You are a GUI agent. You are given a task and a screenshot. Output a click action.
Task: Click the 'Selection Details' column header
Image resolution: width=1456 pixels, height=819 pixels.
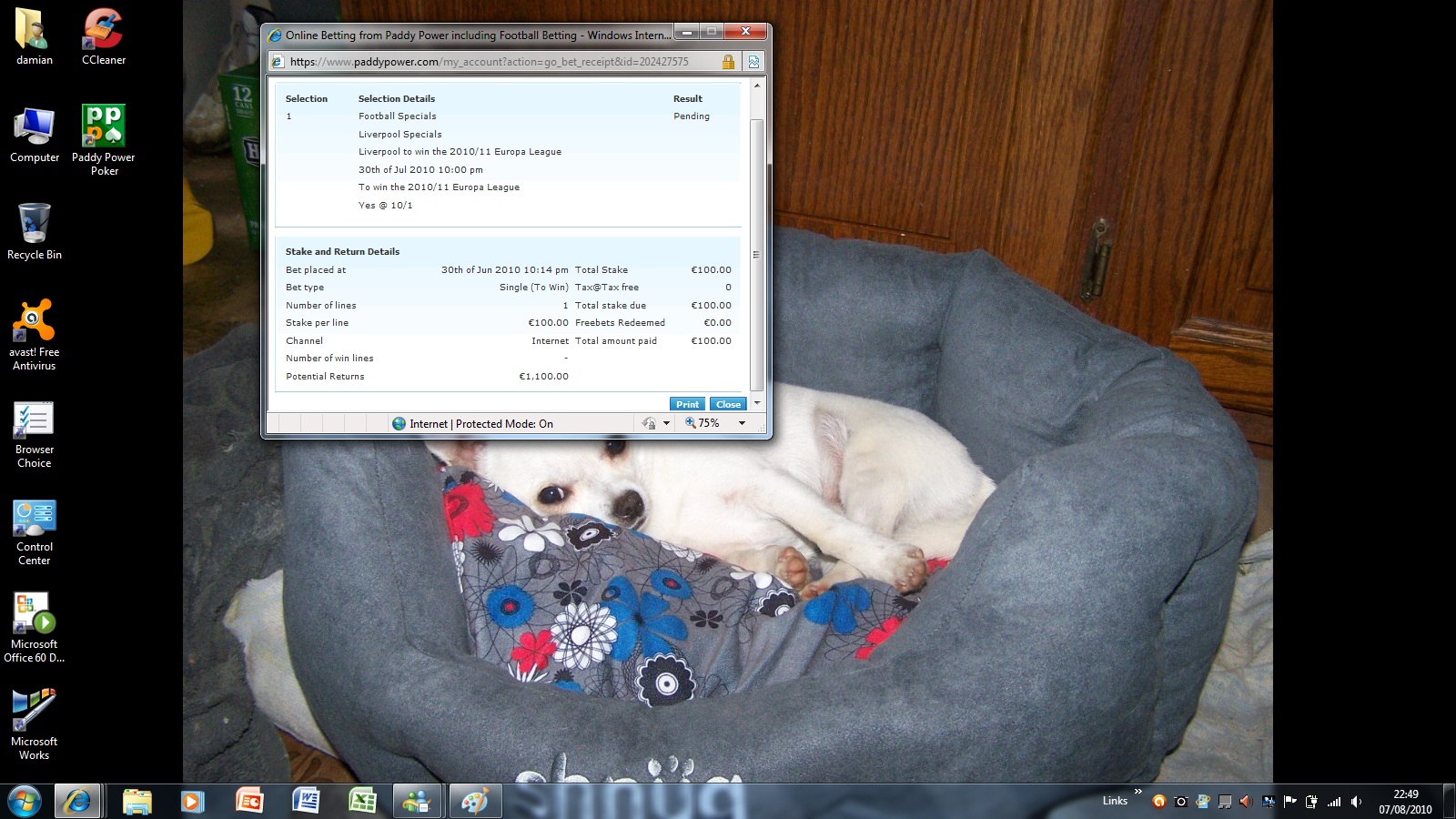pos(397,99)
